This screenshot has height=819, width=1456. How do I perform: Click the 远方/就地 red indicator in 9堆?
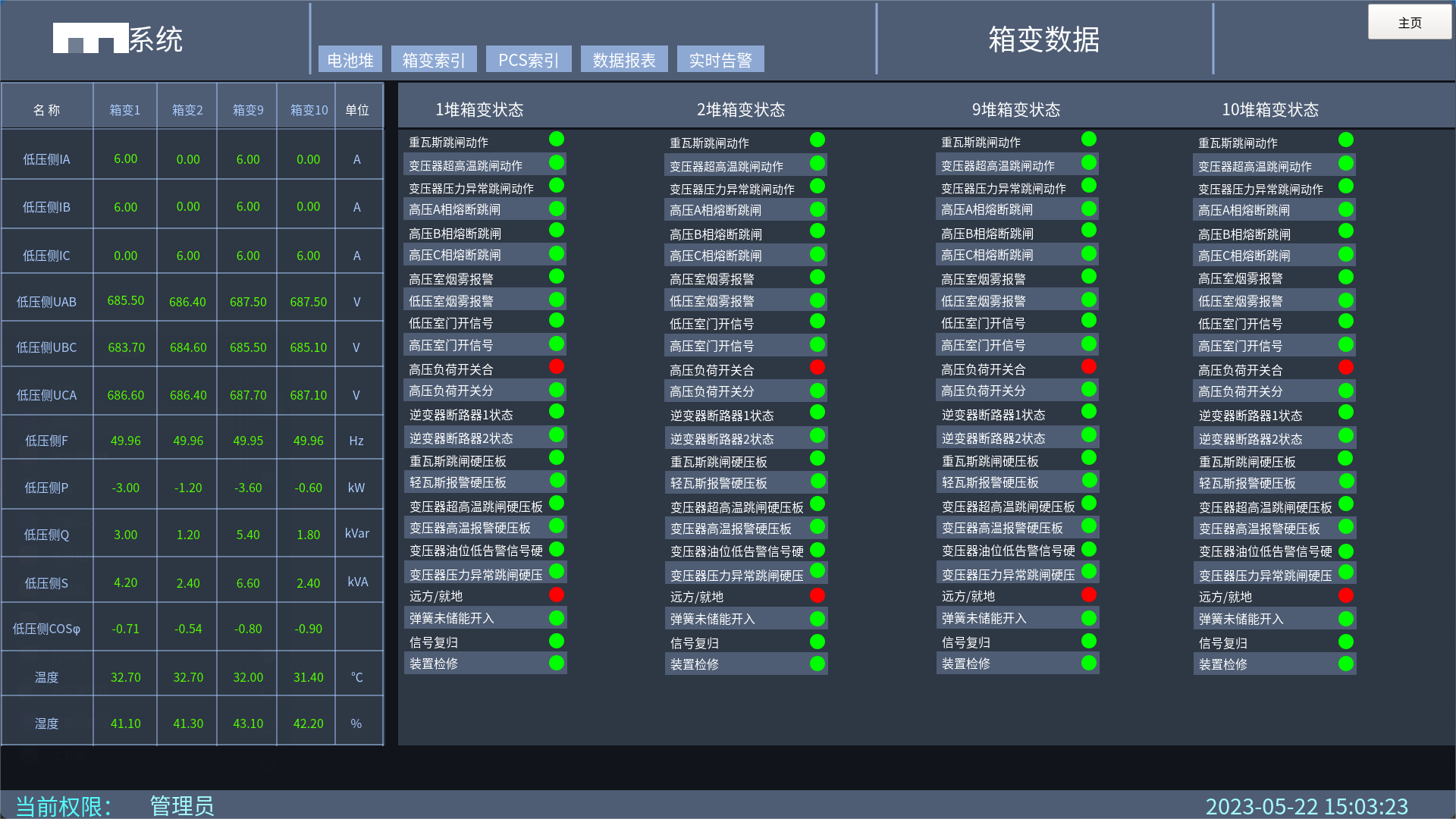tap(1088, 595)
